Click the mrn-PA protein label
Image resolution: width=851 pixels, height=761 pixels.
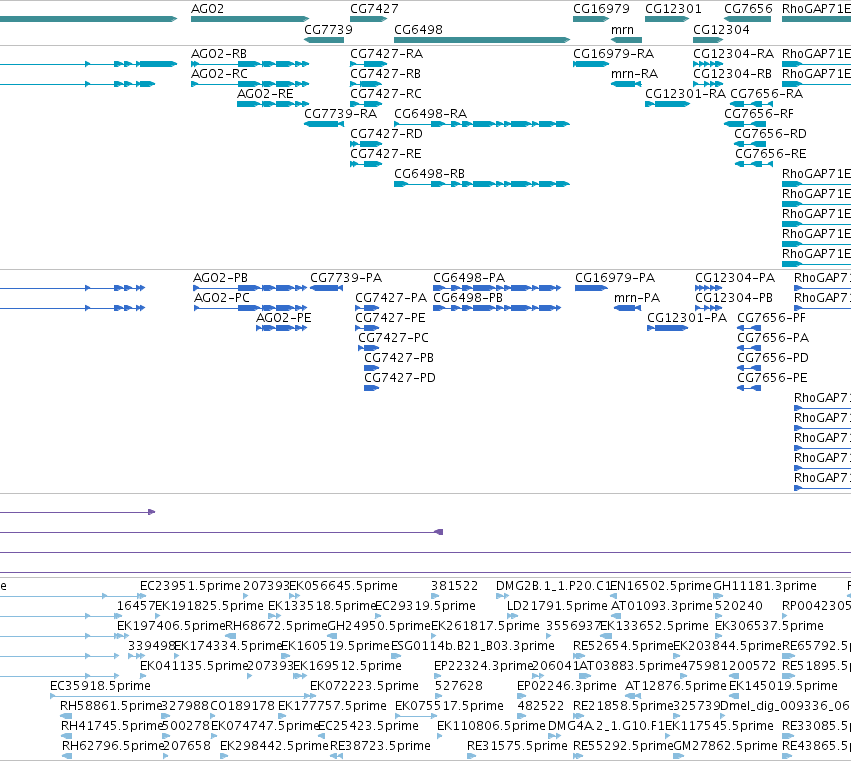[637, 298]
